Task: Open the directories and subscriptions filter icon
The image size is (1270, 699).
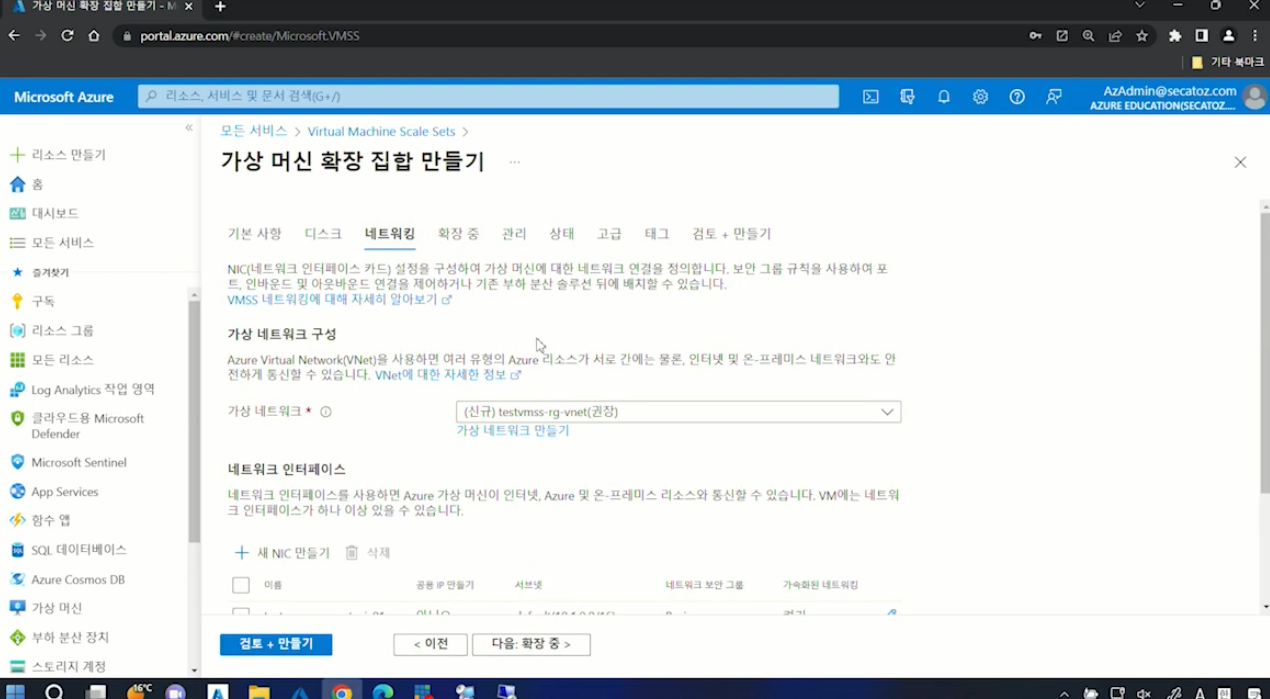Action: pos(907,97)
